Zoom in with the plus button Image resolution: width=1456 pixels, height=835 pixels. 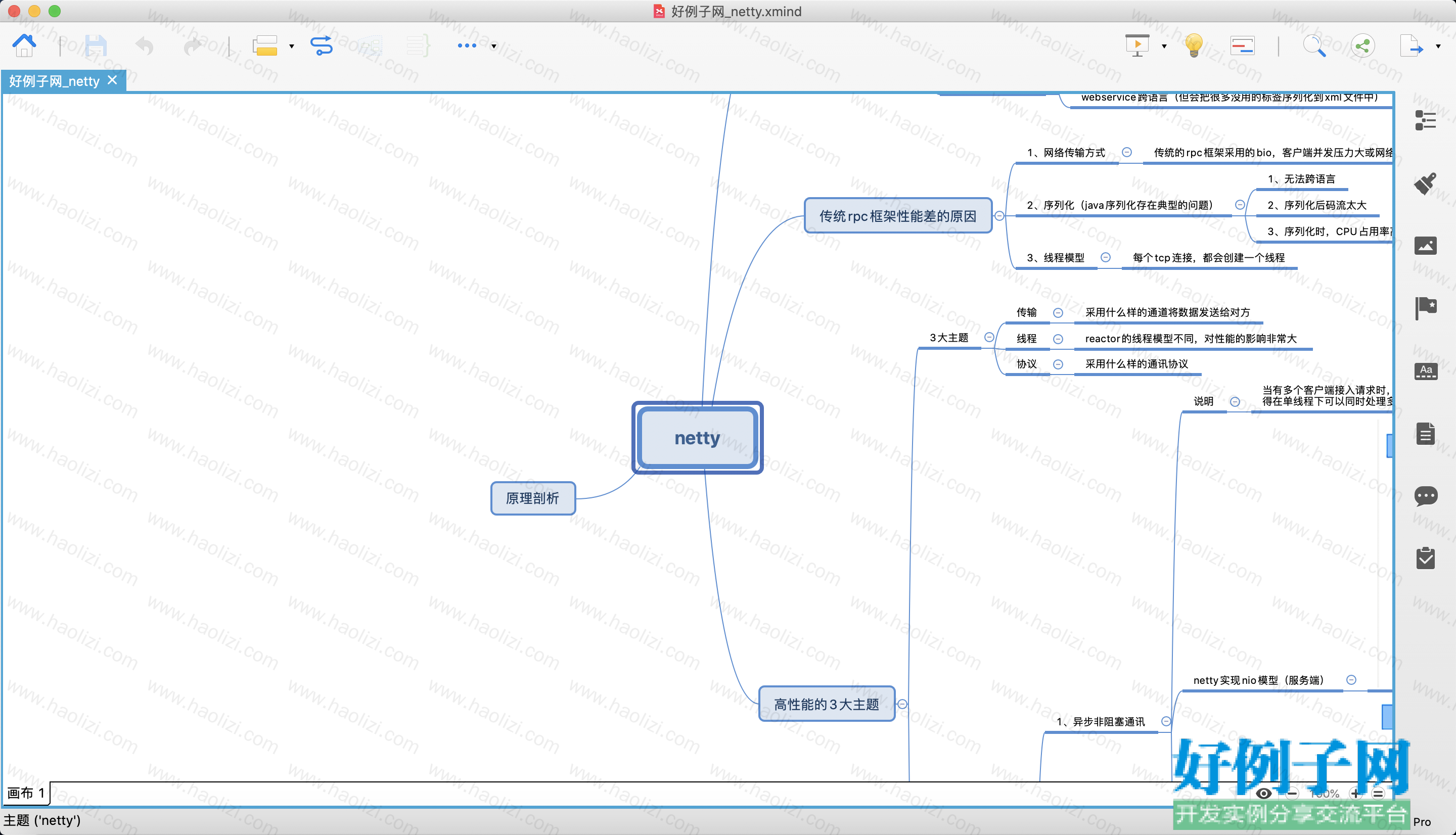(1355, 794)
